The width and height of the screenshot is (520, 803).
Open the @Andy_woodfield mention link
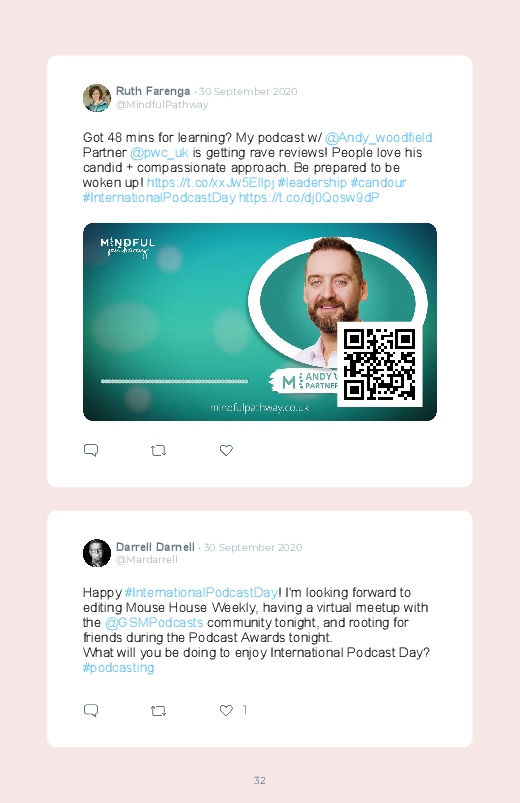coord(379,138)
